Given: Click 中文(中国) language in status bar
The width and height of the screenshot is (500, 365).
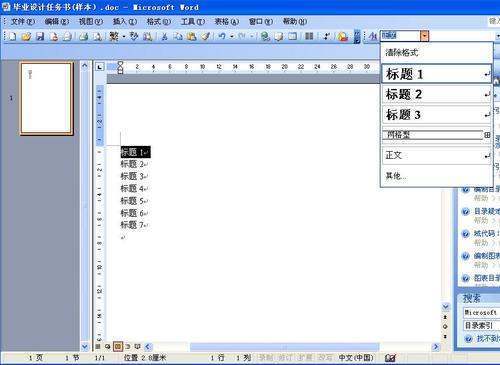Looking at the screenshot, I should point(356,358).
